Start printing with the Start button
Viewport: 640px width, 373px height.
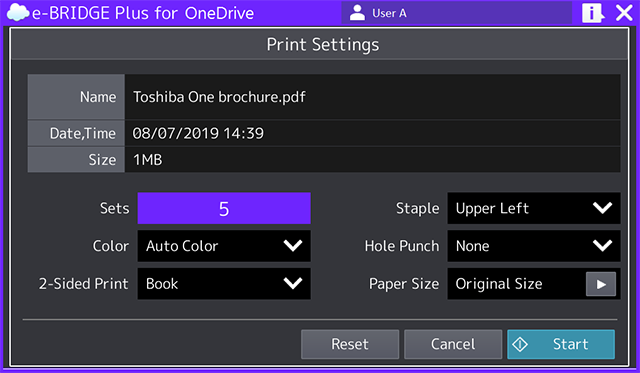561,344
